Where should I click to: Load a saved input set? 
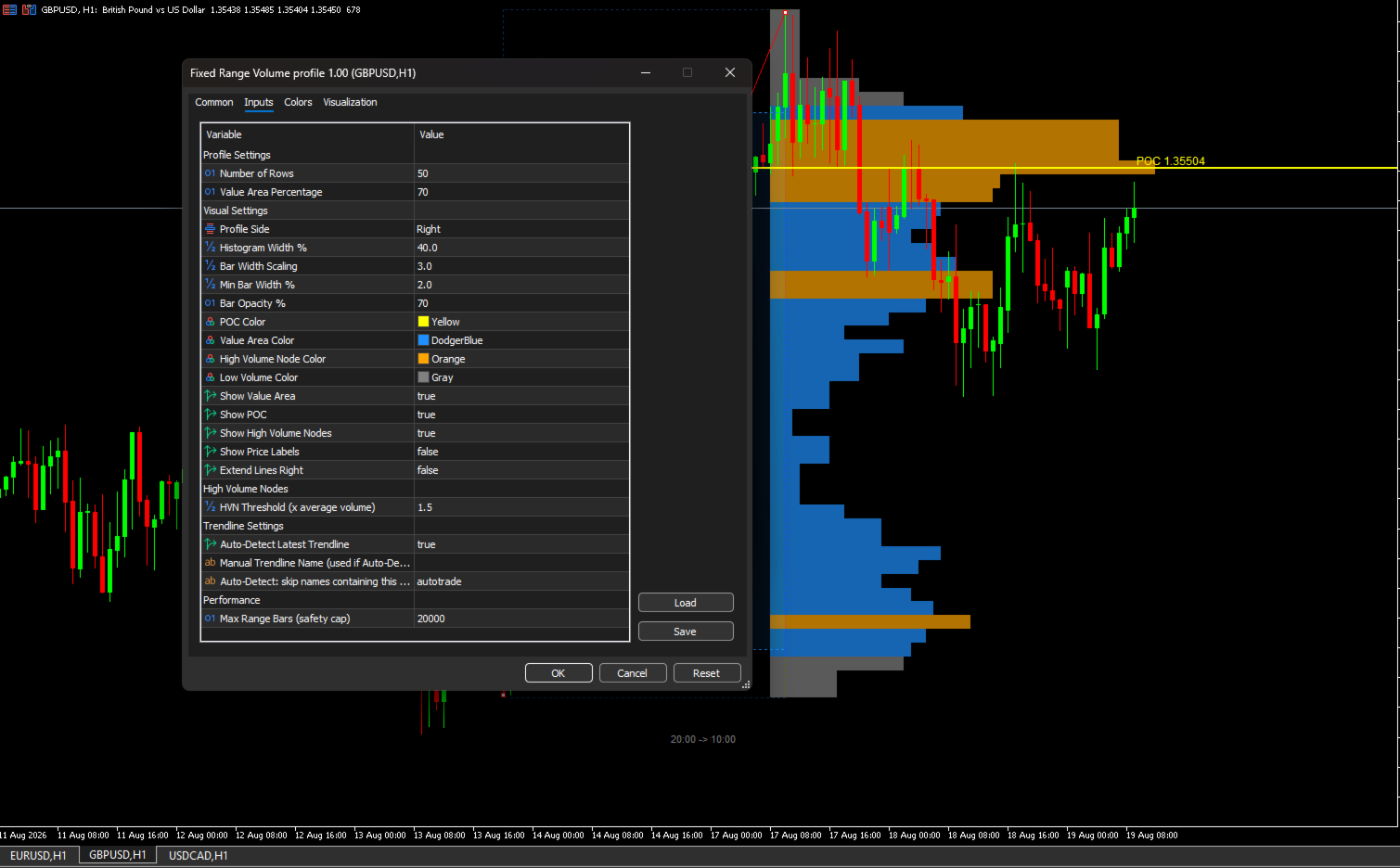[686, 603]
